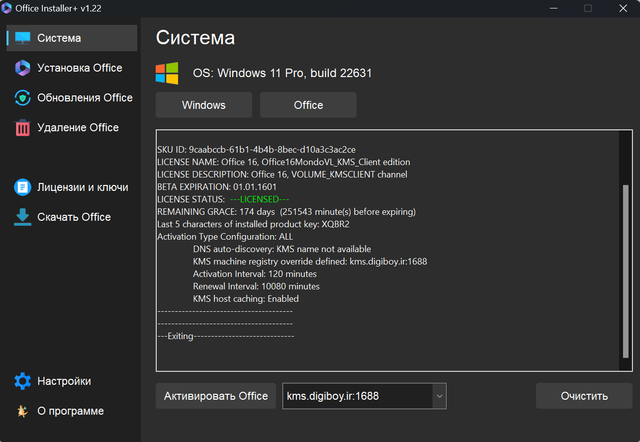The image size is (640, 442).
Task: Click the LICENSE DESCRIPTION line in log
Action: 282,174
